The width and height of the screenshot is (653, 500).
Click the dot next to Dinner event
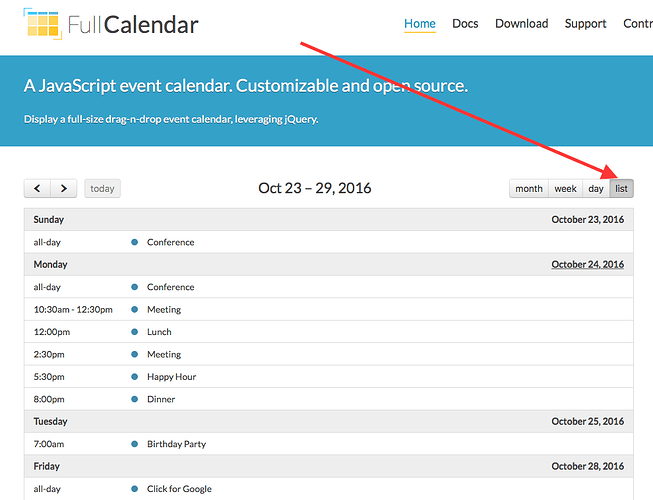(135, 399)
